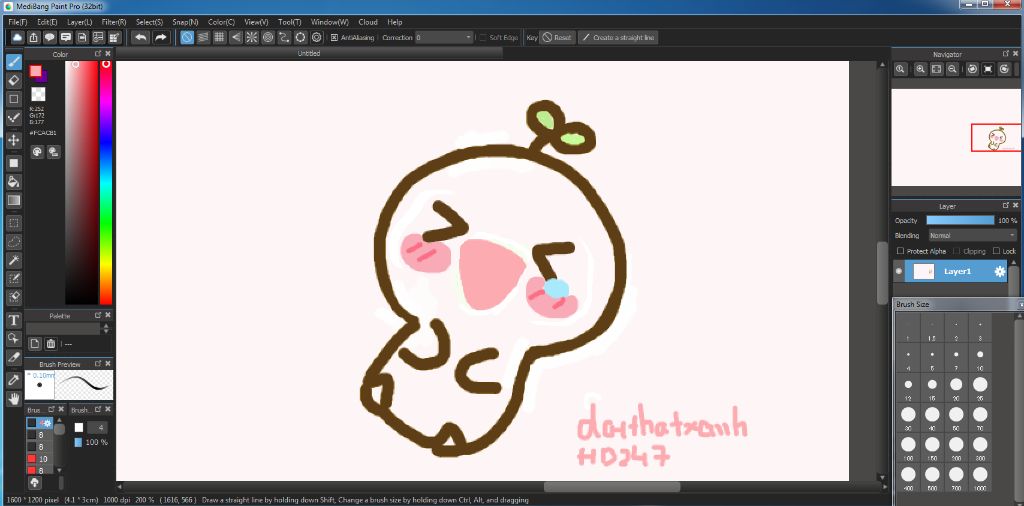This screenshot has height=506, width=1024.
Task: Open the Window(W) menu
Action: coord(330,22)
